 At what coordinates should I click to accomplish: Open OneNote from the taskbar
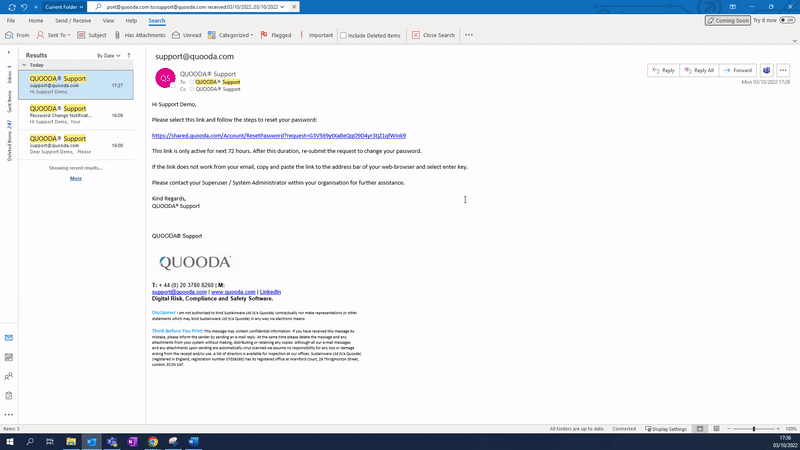coord(133,442)
